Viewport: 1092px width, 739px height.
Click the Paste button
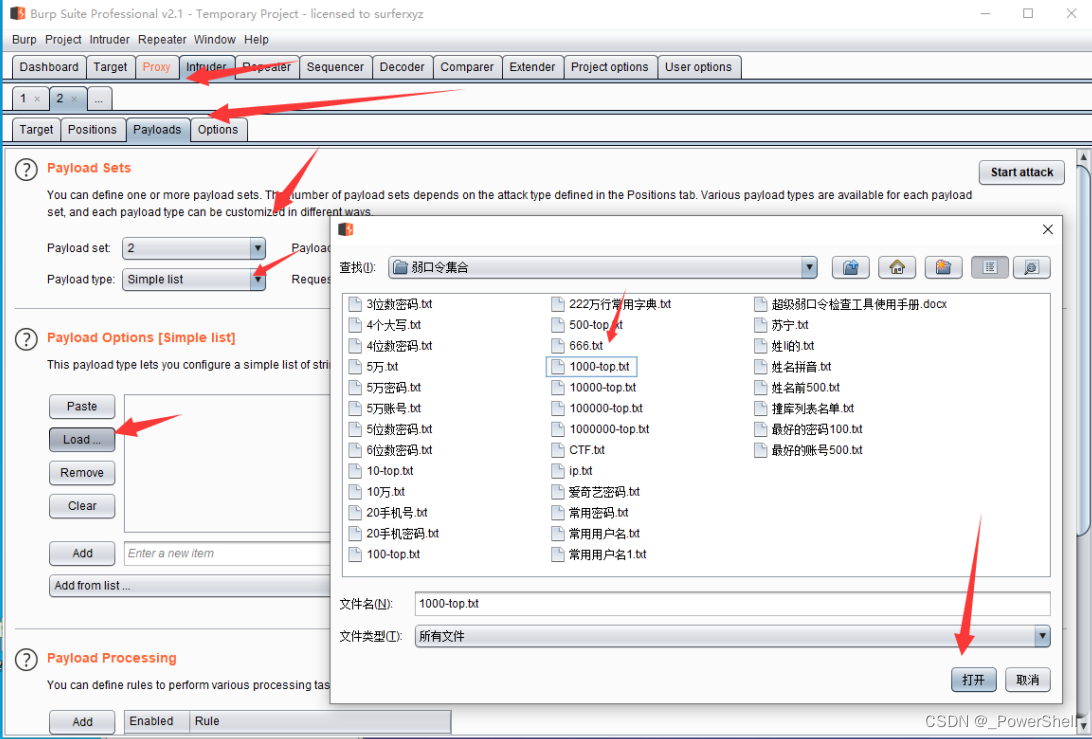82,406
